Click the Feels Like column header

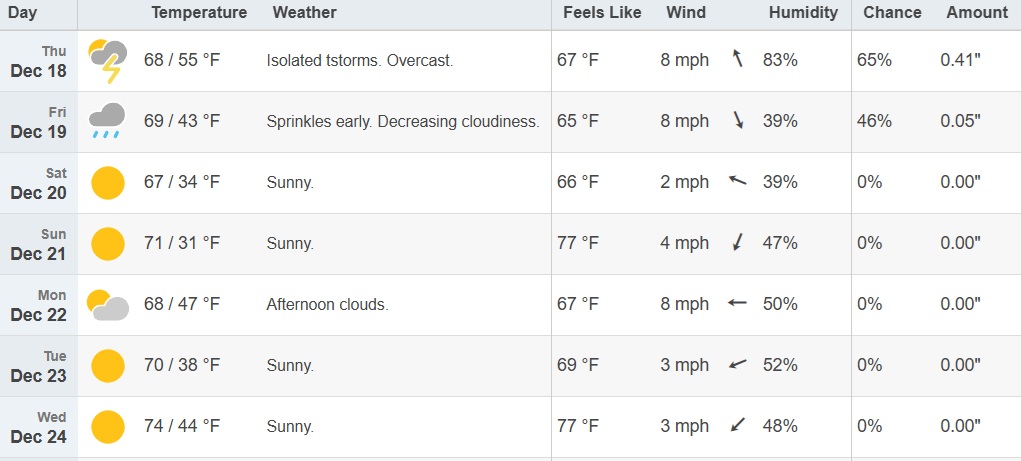tap(596, 13)
